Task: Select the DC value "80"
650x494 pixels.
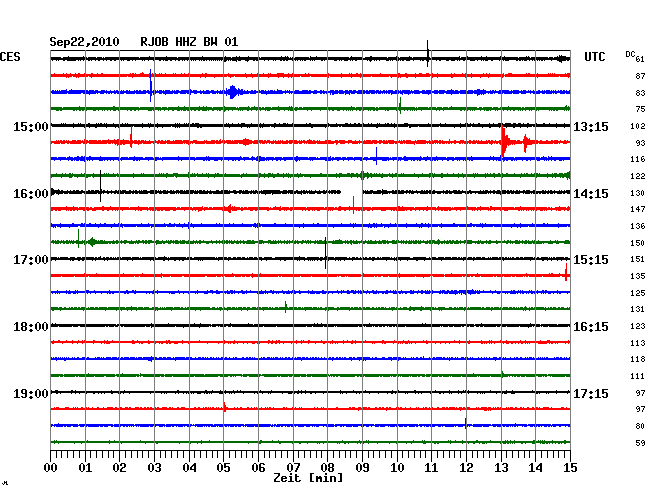Action: click(x=640, y=426)
